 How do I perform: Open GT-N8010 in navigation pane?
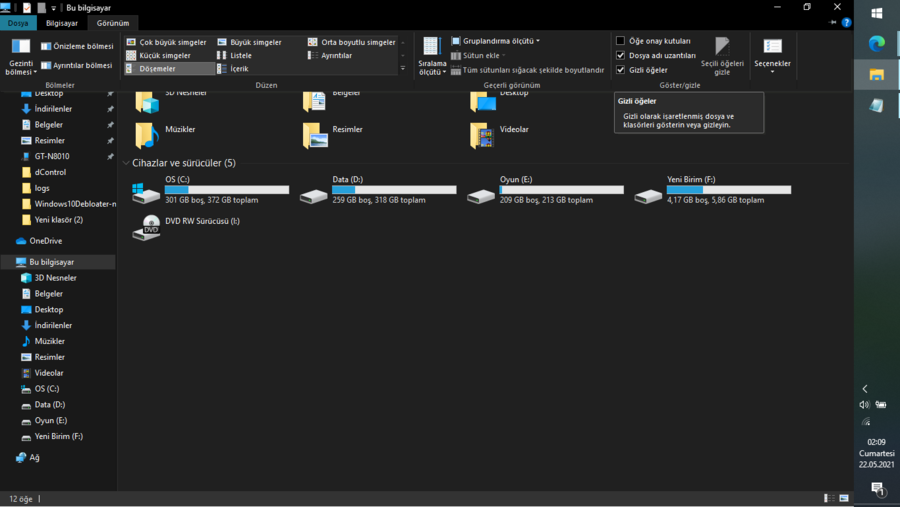(x=52, y=156)
